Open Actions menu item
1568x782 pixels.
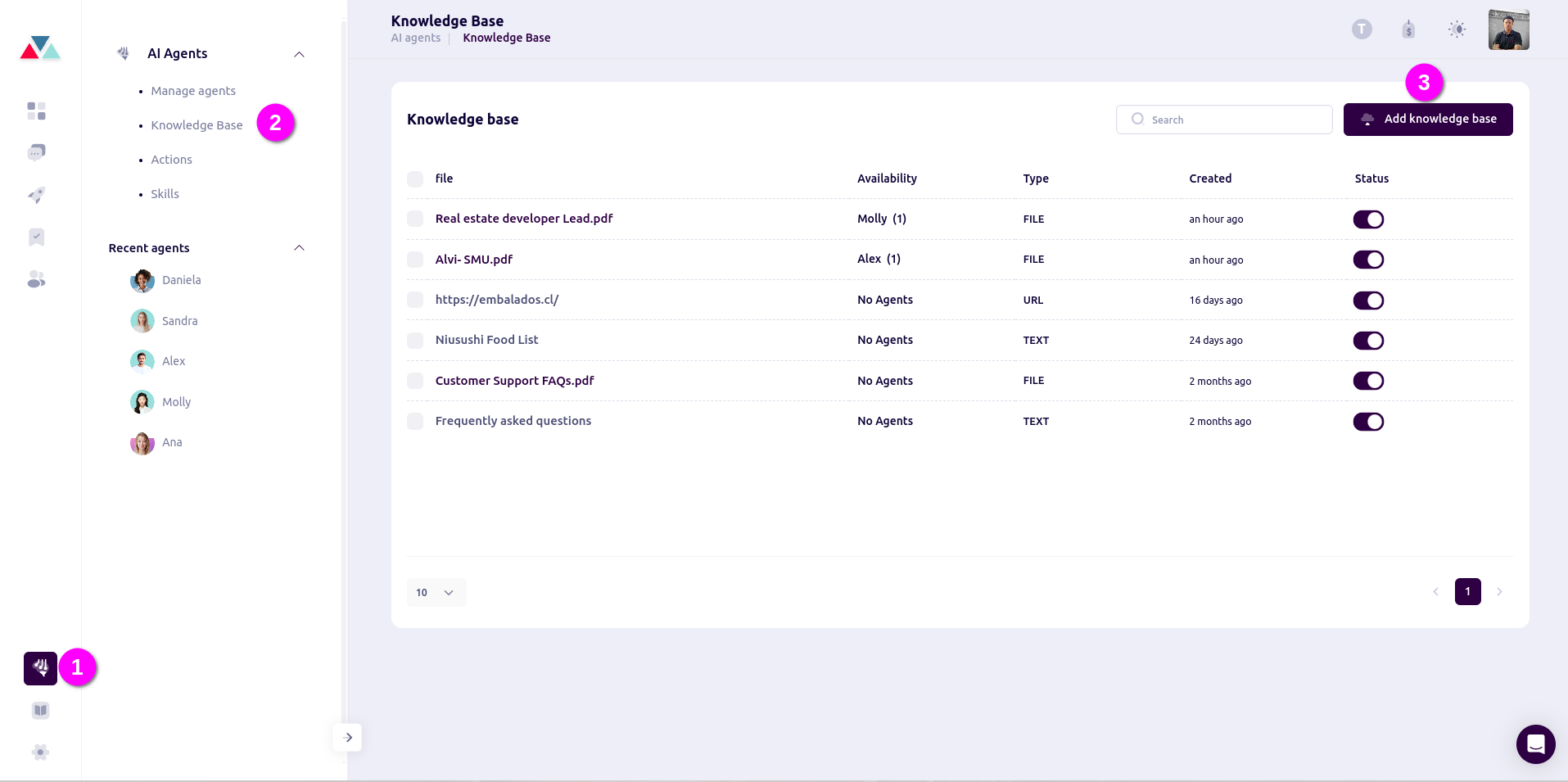tap(171, 160)
